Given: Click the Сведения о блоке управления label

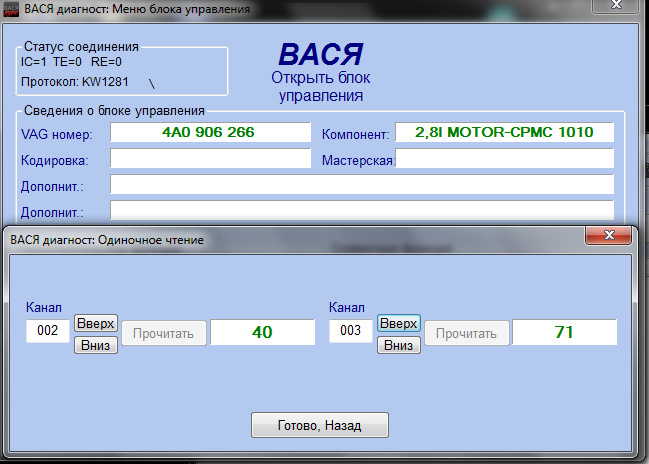Looking at the screenshot, I should tap(114, 111).
